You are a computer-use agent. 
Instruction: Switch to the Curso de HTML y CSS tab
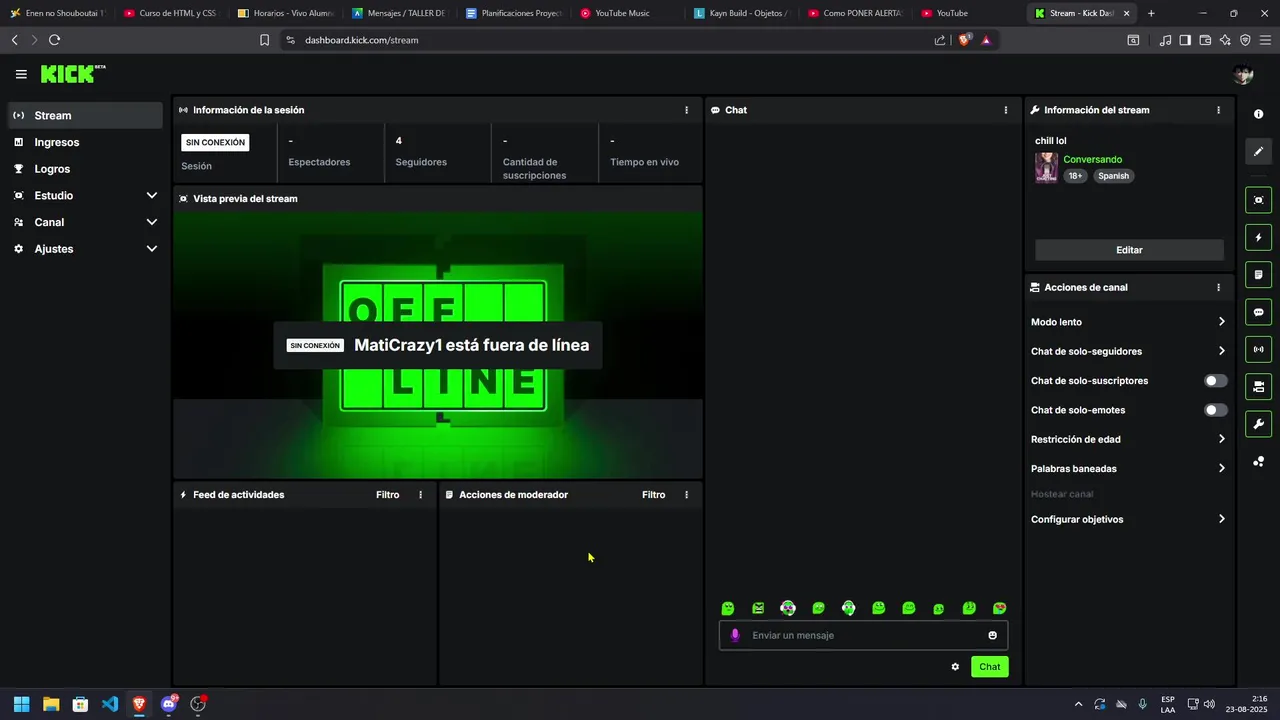click(x=170, y=13)
